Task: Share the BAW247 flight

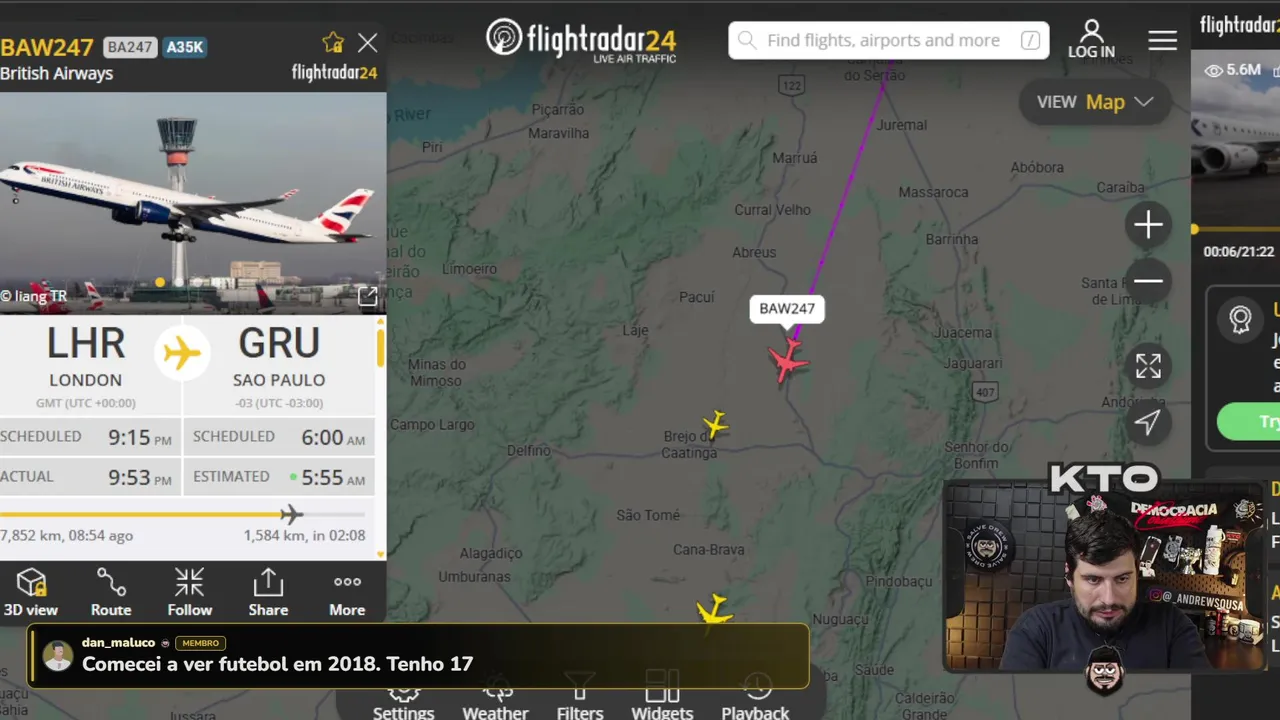Action: (268, 592)
